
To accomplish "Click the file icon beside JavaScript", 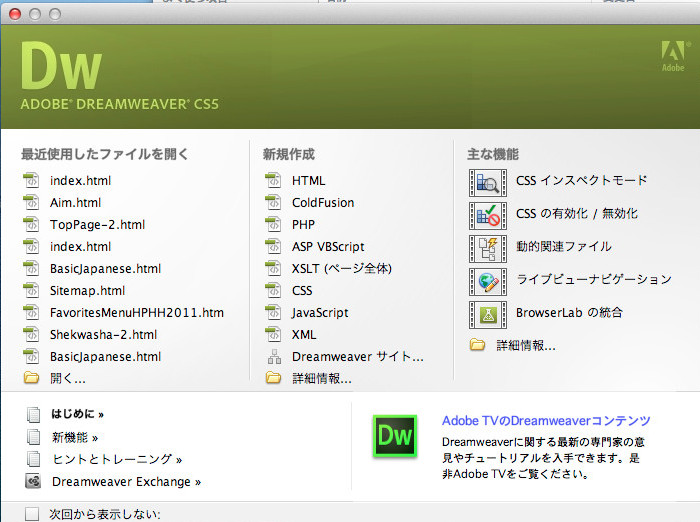I will point(273,312).
